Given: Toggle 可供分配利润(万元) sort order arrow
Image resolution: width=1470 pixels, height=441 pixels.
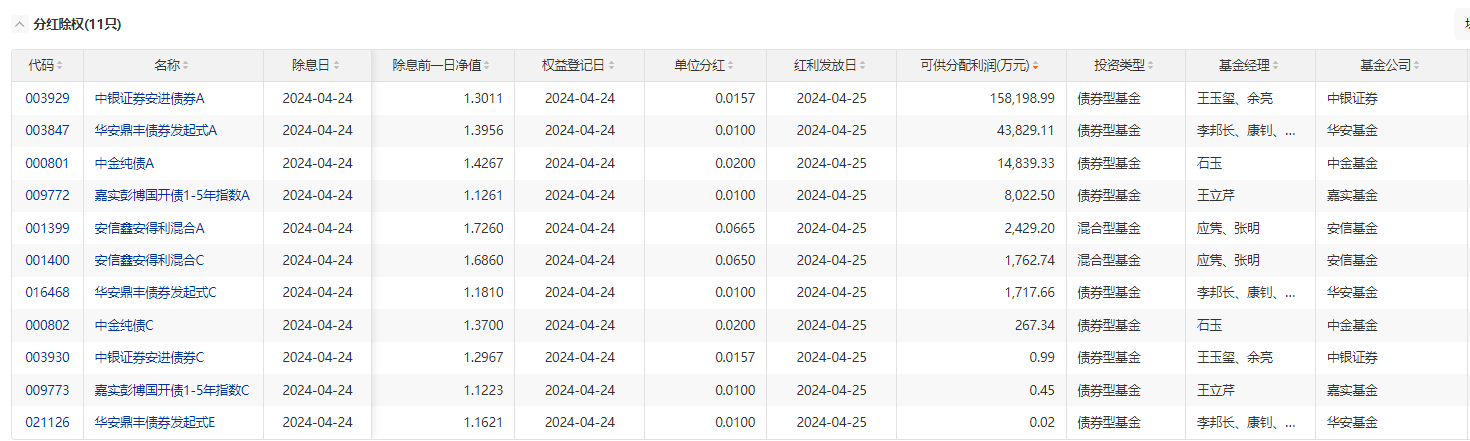Looking at the screenshot, I should (x=1035, y=66).
